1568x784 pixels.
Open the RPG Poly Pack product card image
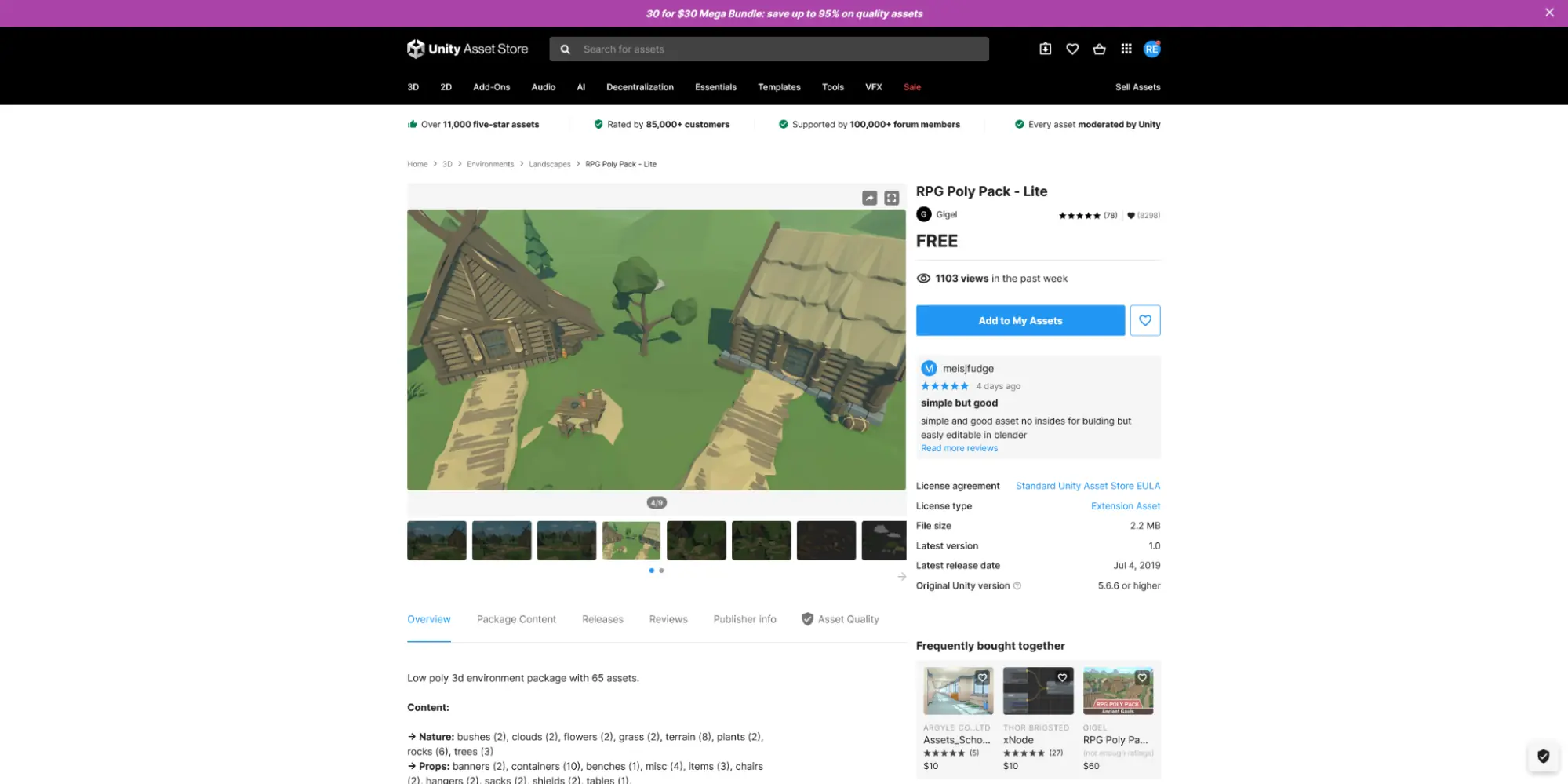[1118, 691]
